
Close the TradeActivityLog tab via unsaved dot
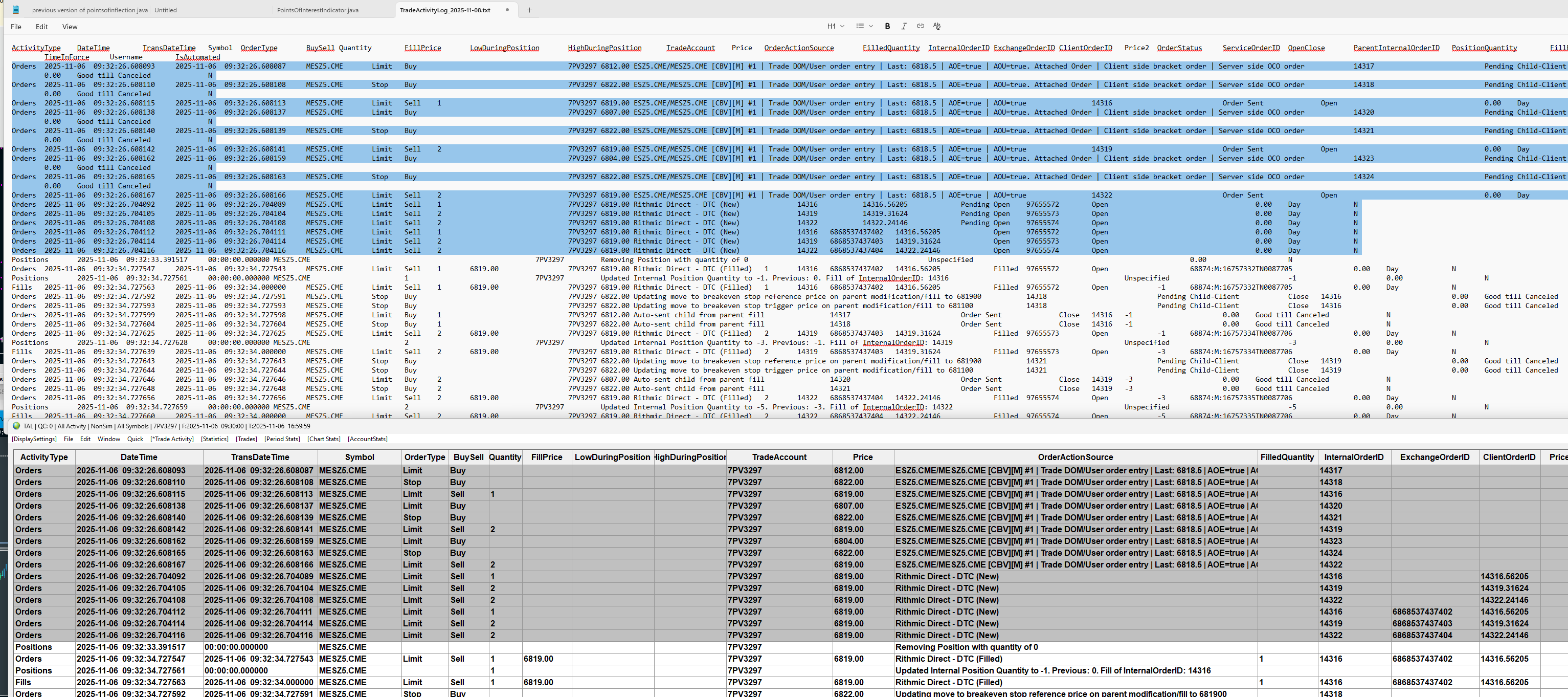coord(507,10)
